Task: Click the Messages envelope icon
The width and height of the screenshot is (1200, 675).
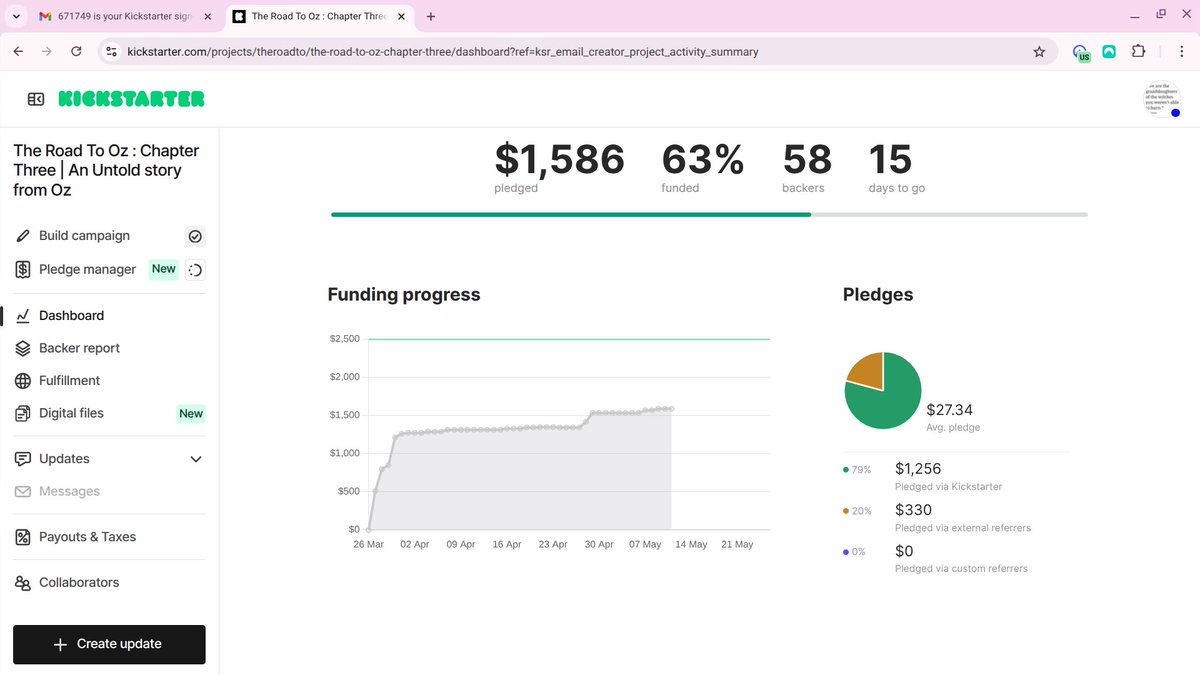Action: point(22,492)
